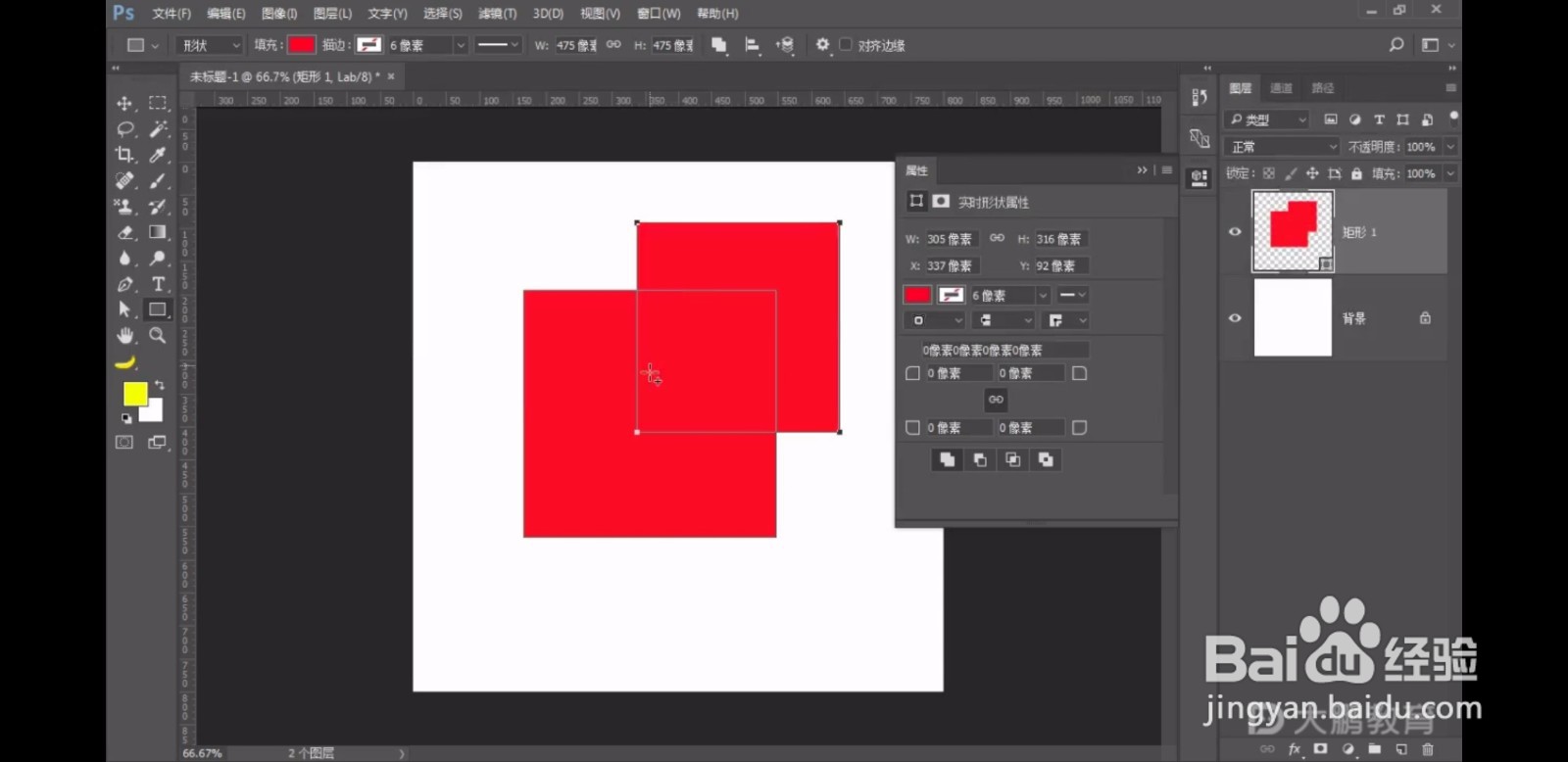The height and width of the screenshot is (762, 1568).
Task: Open fill 填充 percentage dropdown in Layers
Action: coord(1450,173)
